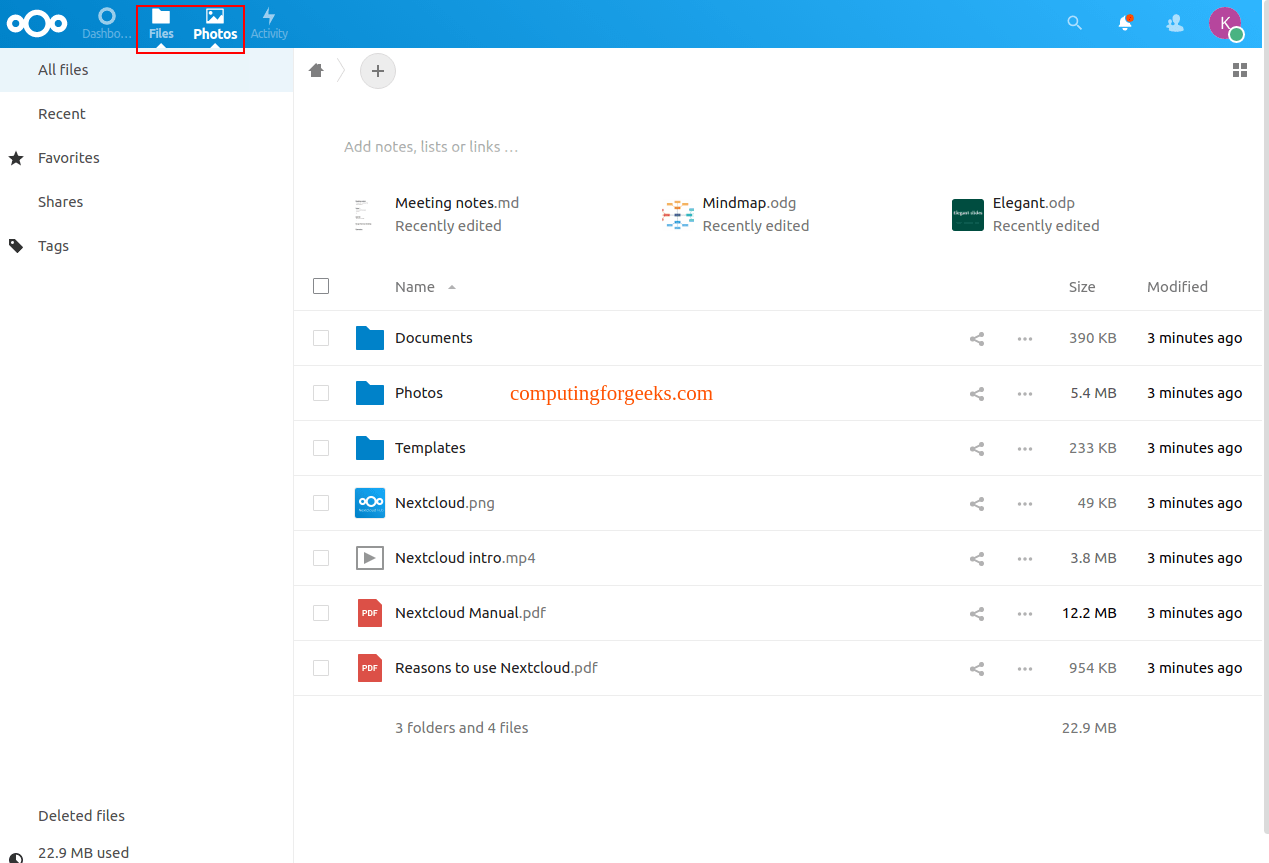Open the Activity app icon
1269x863 pixels.
[x=268, y=23]
